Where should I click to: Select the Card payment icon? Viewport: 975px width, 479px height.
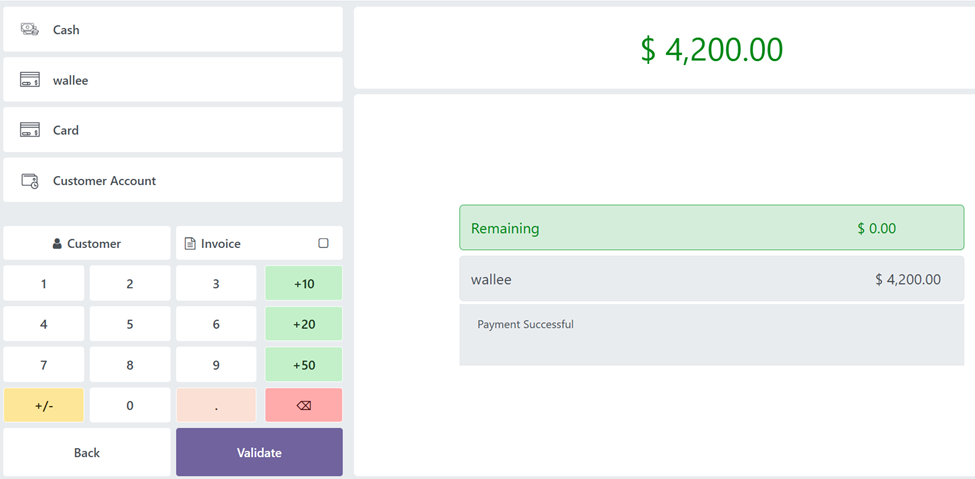click(x=30, y=130)
